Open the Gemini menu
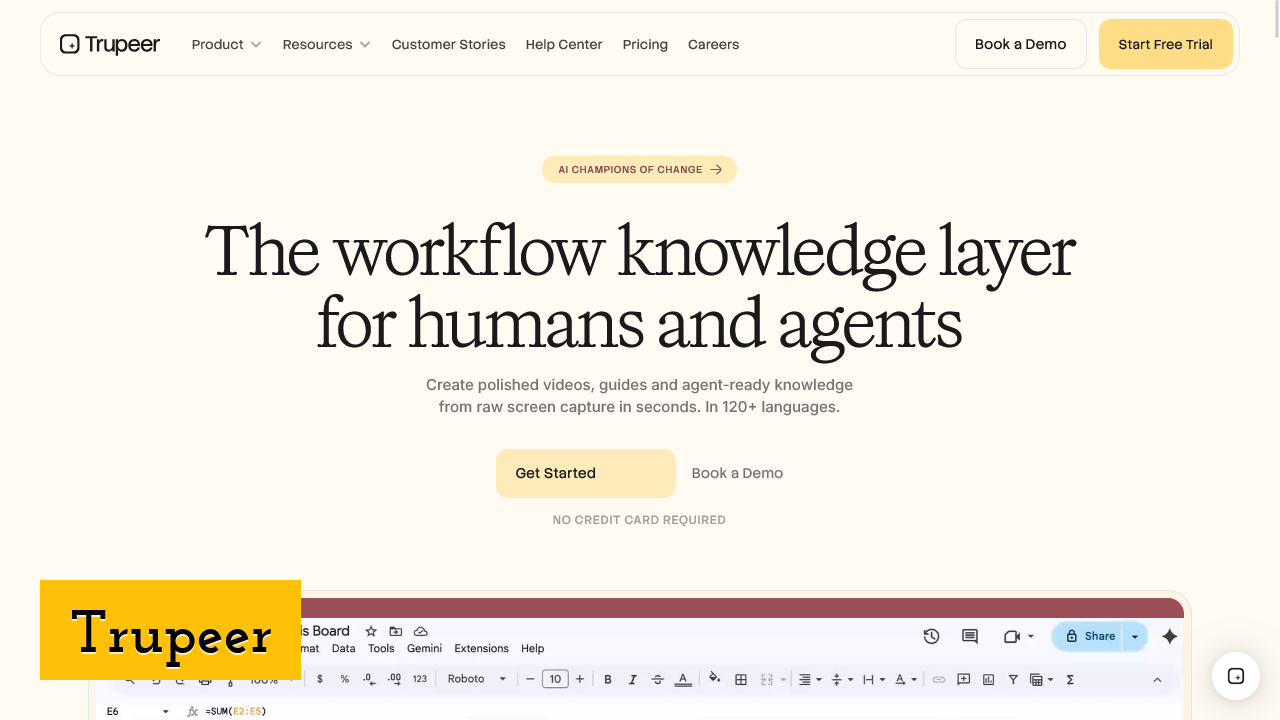 tap(424, 648)
